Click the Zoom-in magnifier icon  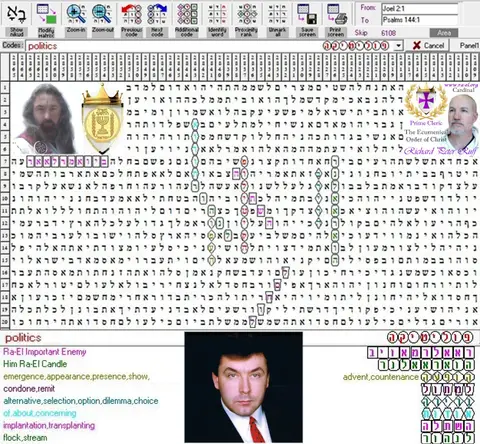76,14
